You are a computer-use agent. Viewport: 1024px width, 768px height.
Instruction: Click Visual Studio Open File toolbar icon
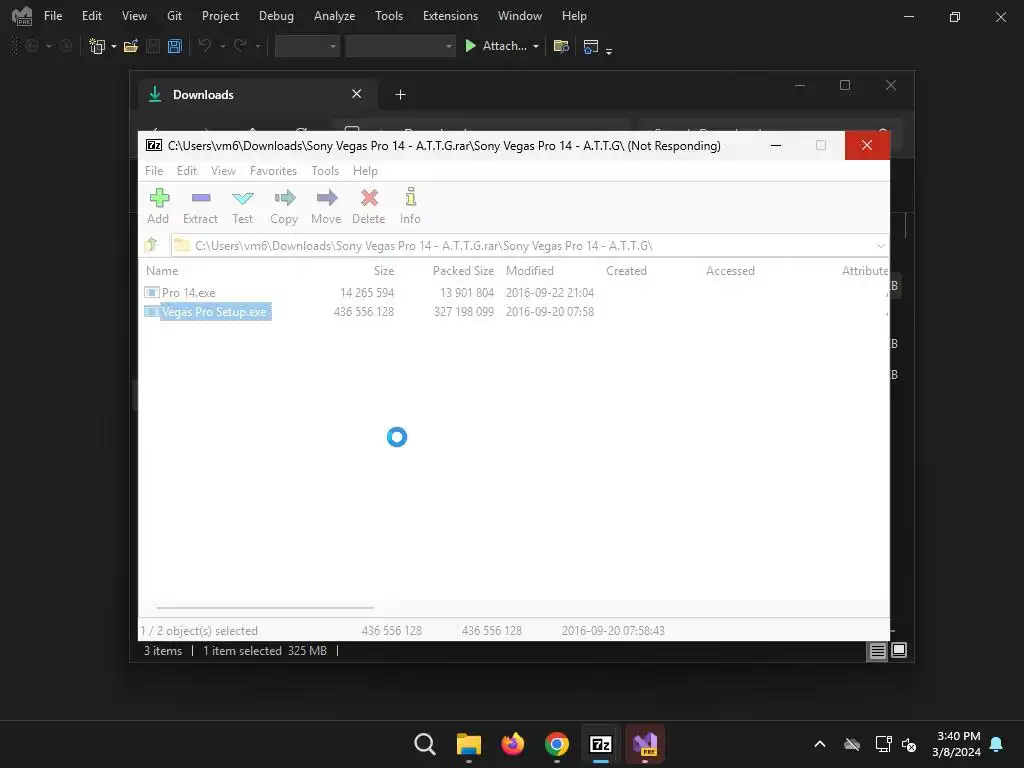[x=131, y=46]
